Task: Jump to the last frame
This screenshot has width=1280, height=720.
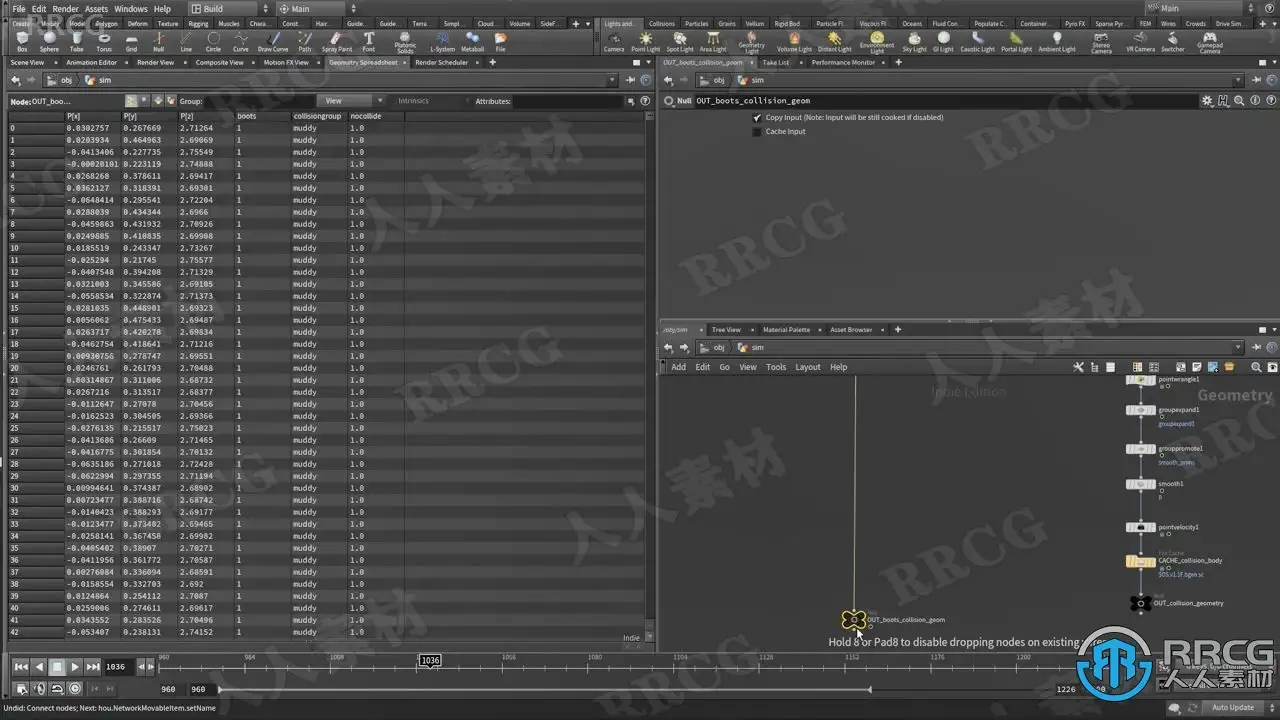Action: click(93, 667)
